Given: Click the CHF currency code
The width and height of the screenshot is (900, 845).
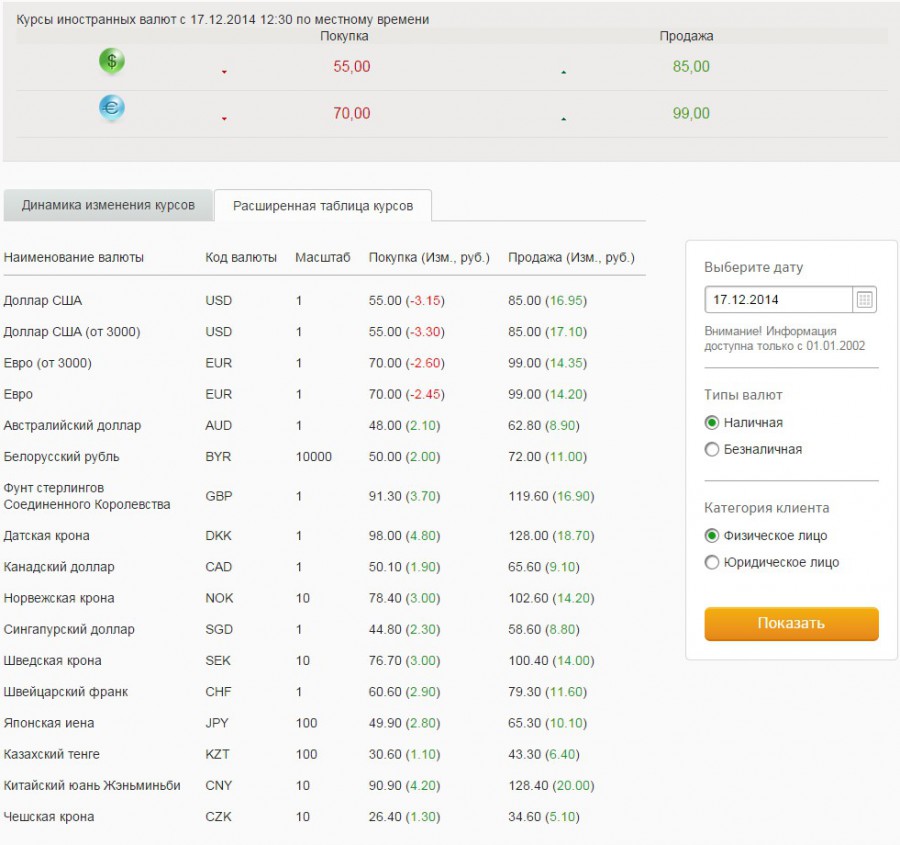Looking at the screenshot, I should click(x=218, y=692).
